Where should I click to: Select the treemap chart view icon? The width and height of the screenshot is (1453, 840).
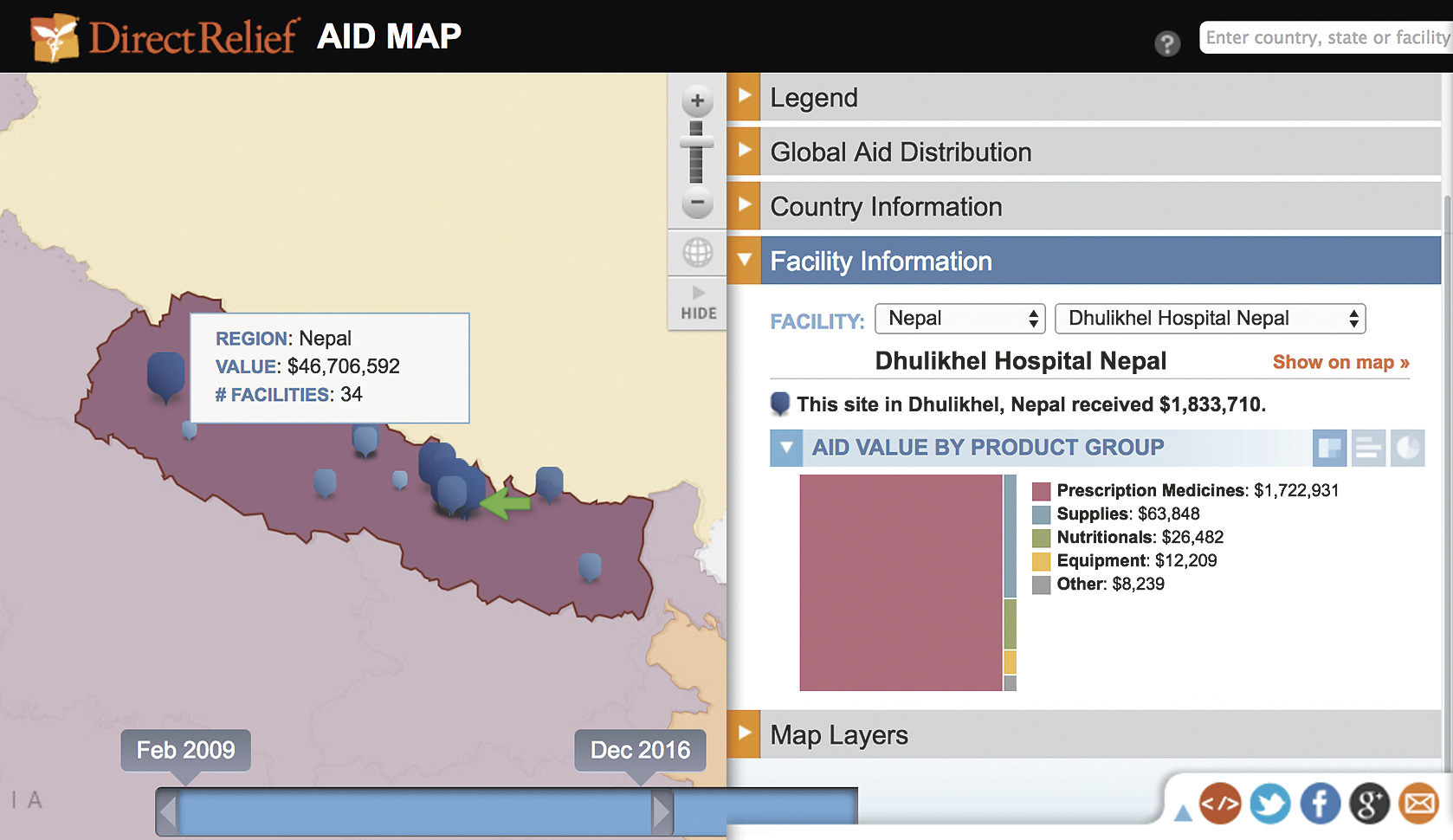pos(1329,448)
